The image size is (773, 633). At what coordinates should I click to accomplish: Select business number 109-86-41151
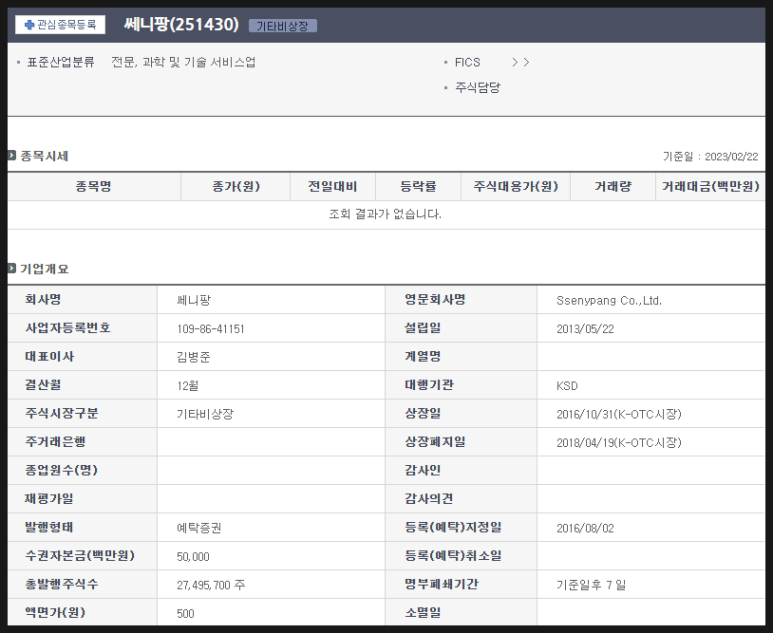pyautogui.click(x=211, y=329)
